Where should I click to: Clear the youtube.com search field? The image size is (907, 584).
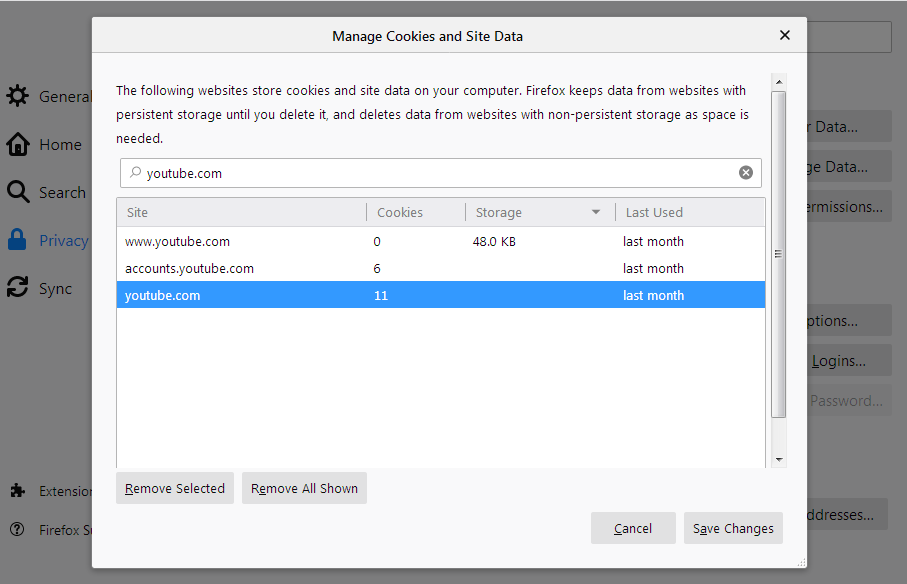tap(745, 173)
